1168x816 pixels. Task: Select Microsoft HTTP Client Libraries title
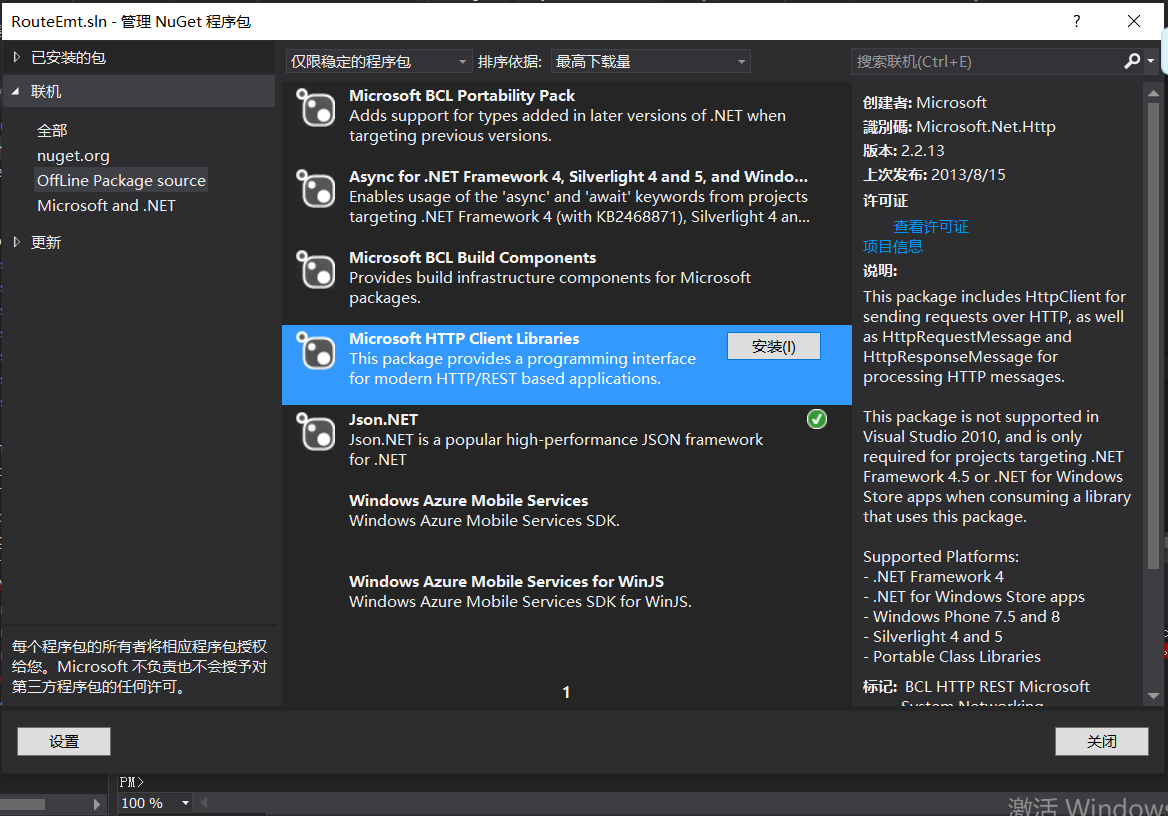[x=464, y=338]
